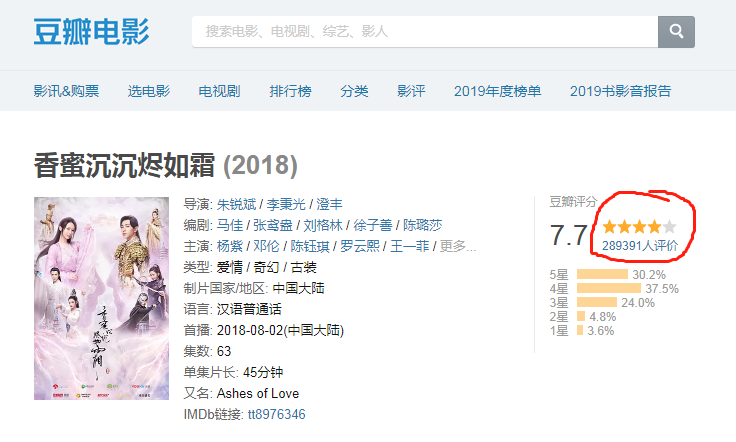Open director 李秉光's page

click(x=286, y=205)
